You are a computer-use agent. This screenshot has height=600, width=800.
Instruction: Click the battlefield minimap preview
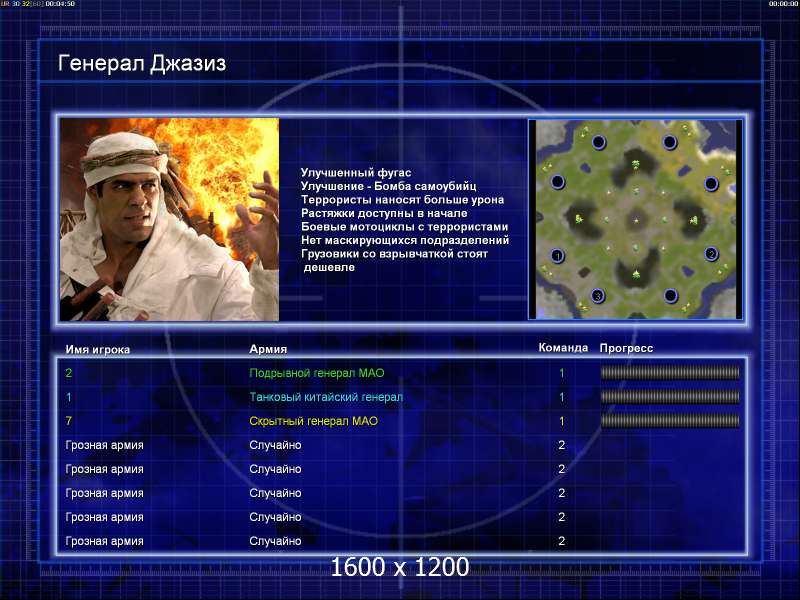click(x=635, y=219)
